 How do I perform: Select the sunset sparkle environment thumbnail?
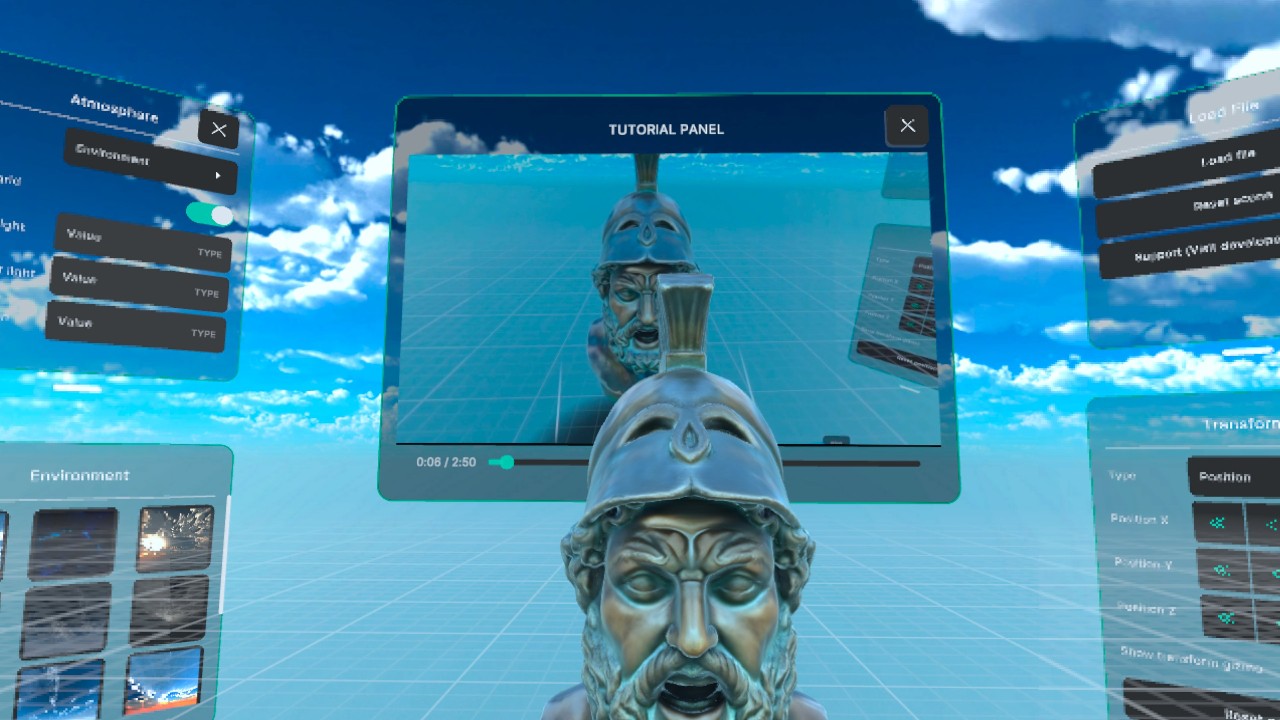[175, 537]
